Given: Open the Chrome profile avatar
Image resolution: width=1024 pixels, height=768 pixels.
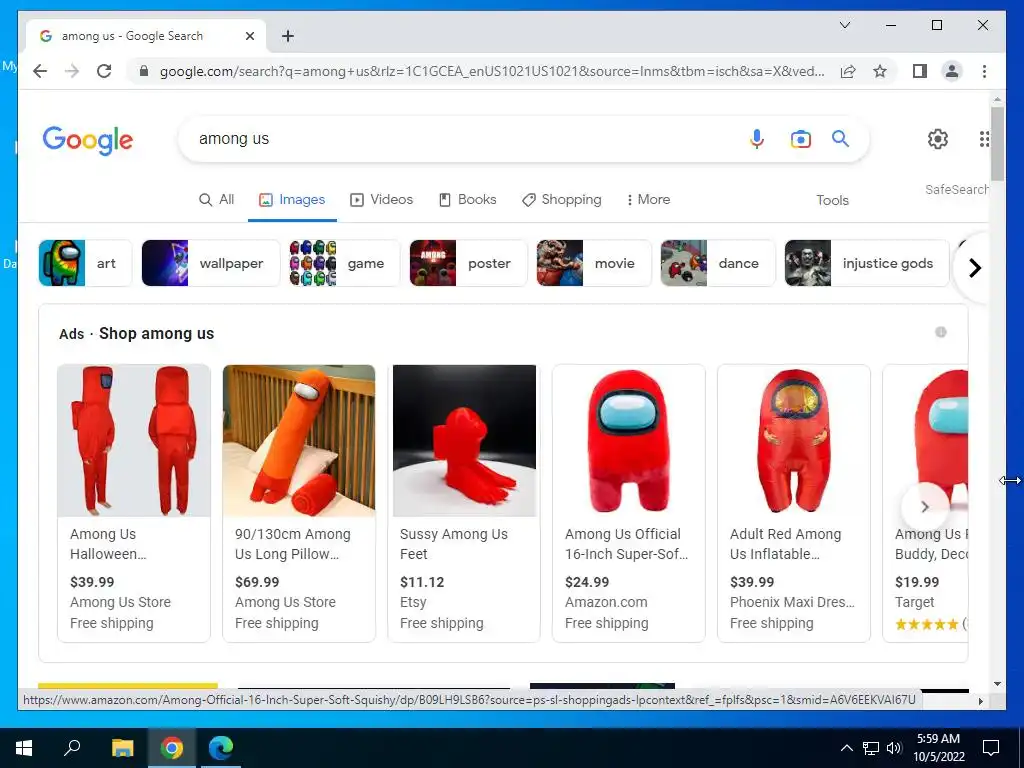Looking at the screenshot, I should (952, 71).
